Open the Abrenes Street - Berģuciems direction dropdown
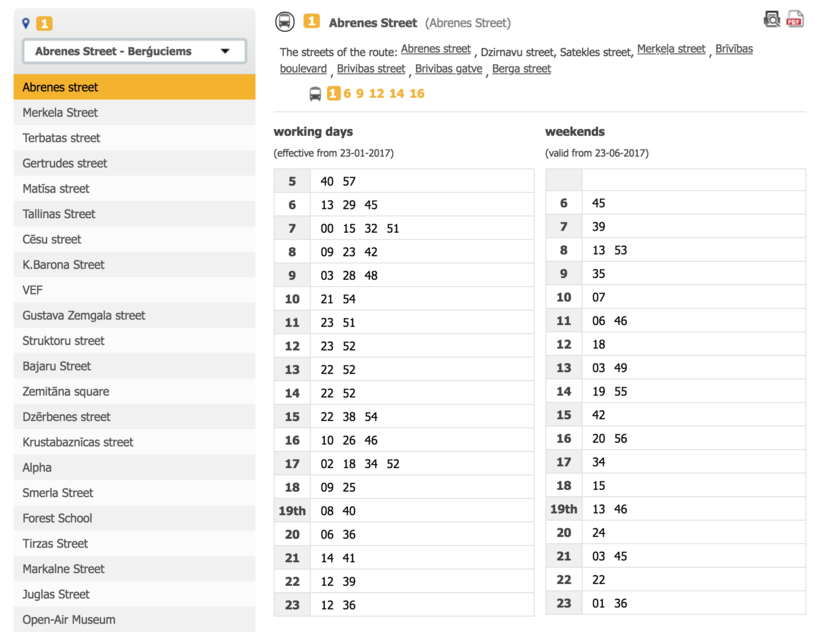This screenshot has height=632, width=820. point(135,51)
